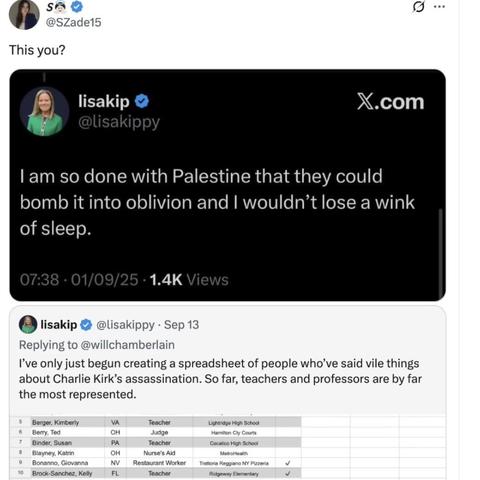This screenshot has width=480, height=480.
Task: Open the @lisakippy handle in the black card
Action: click(119, 122)
